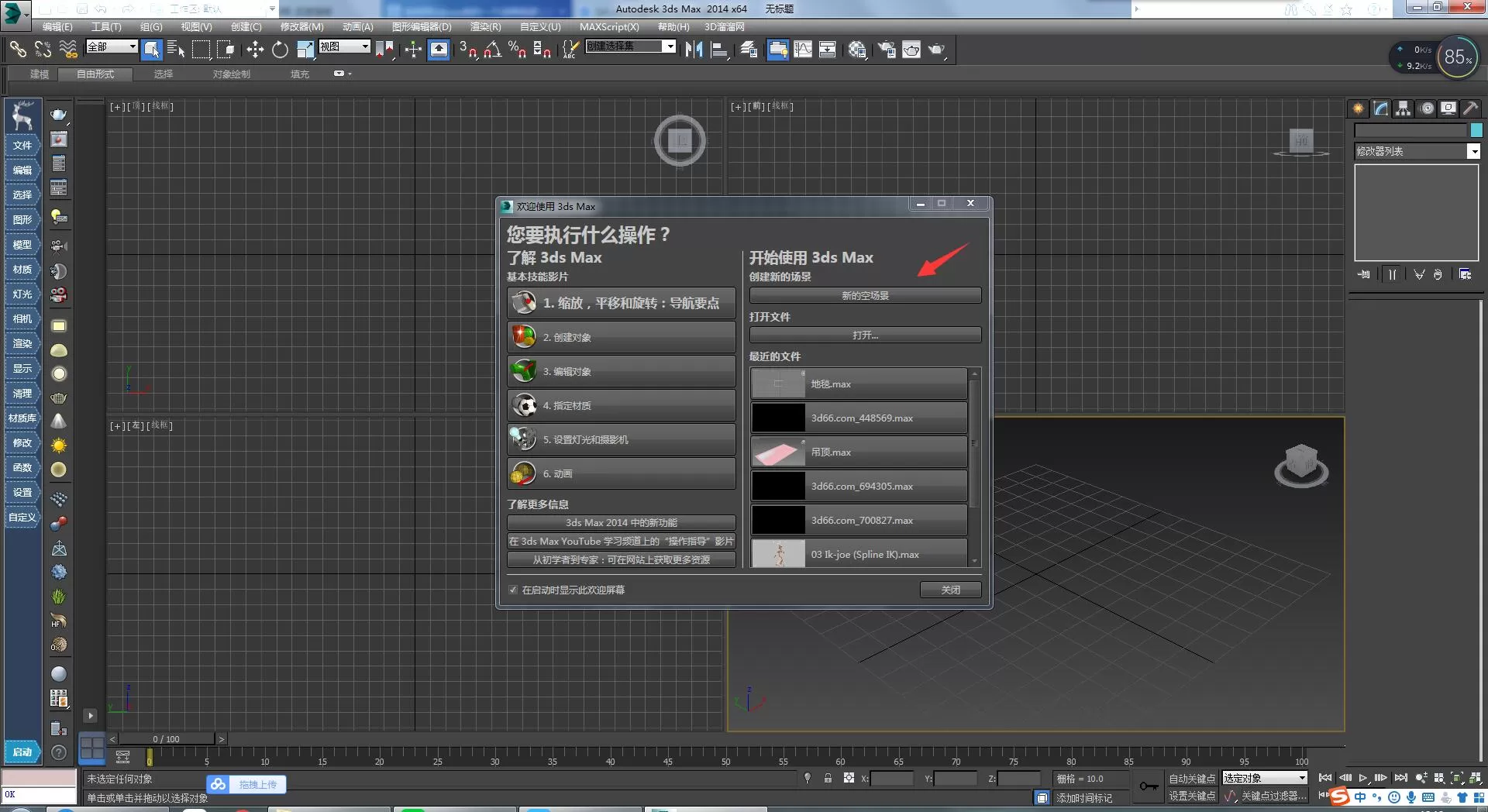Switch to the 自由形式 ribbon tab
Viewport: 1488px width, 812px height.
point(95,74)
